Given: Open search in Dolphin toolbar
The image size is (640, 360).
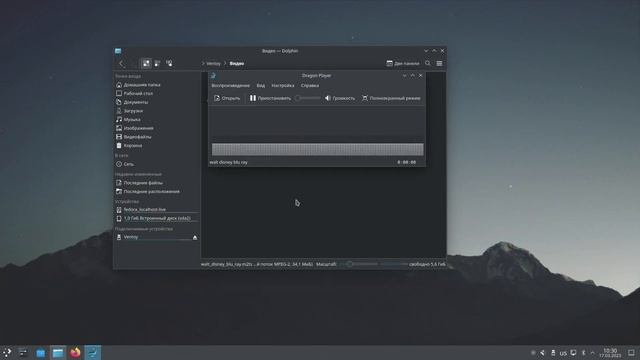Looking at the screenshot, I should click(x=428, y=63).
